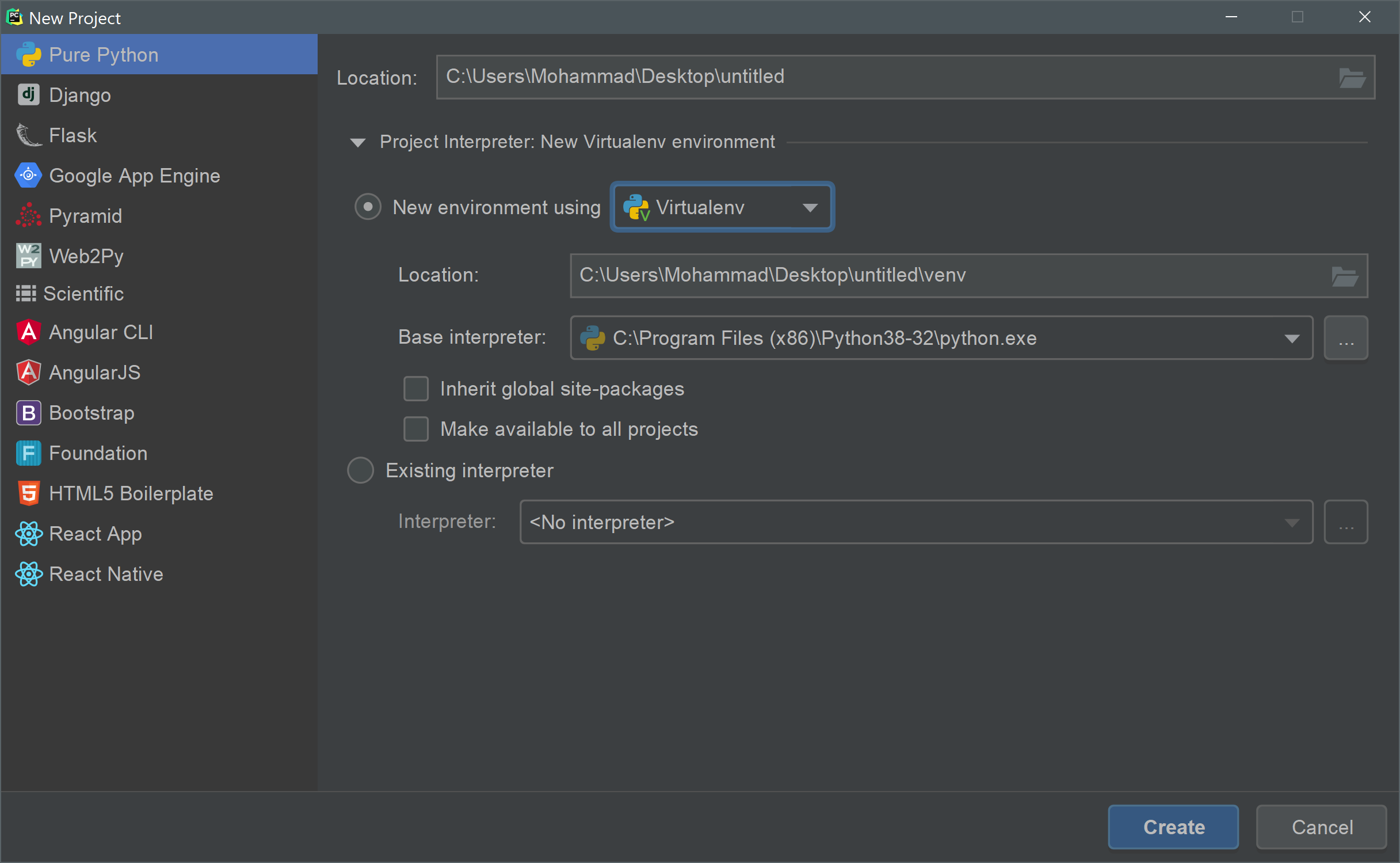This screenshot has height=863, width=1400.
Task: Browse folder for venv Location
Action: (1345, 276)
